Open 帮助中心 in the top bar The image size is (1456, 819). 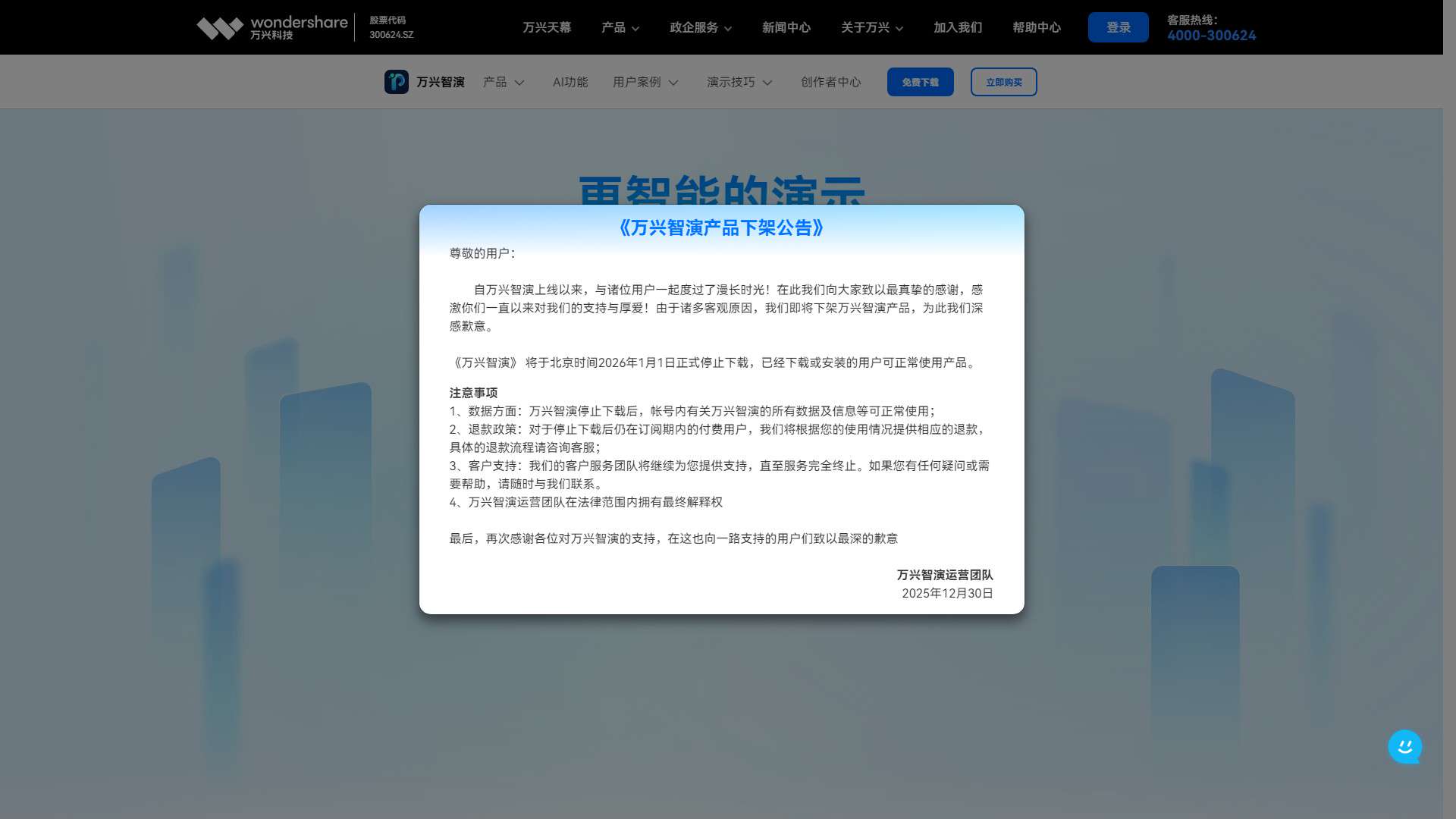coord(1037,27)
